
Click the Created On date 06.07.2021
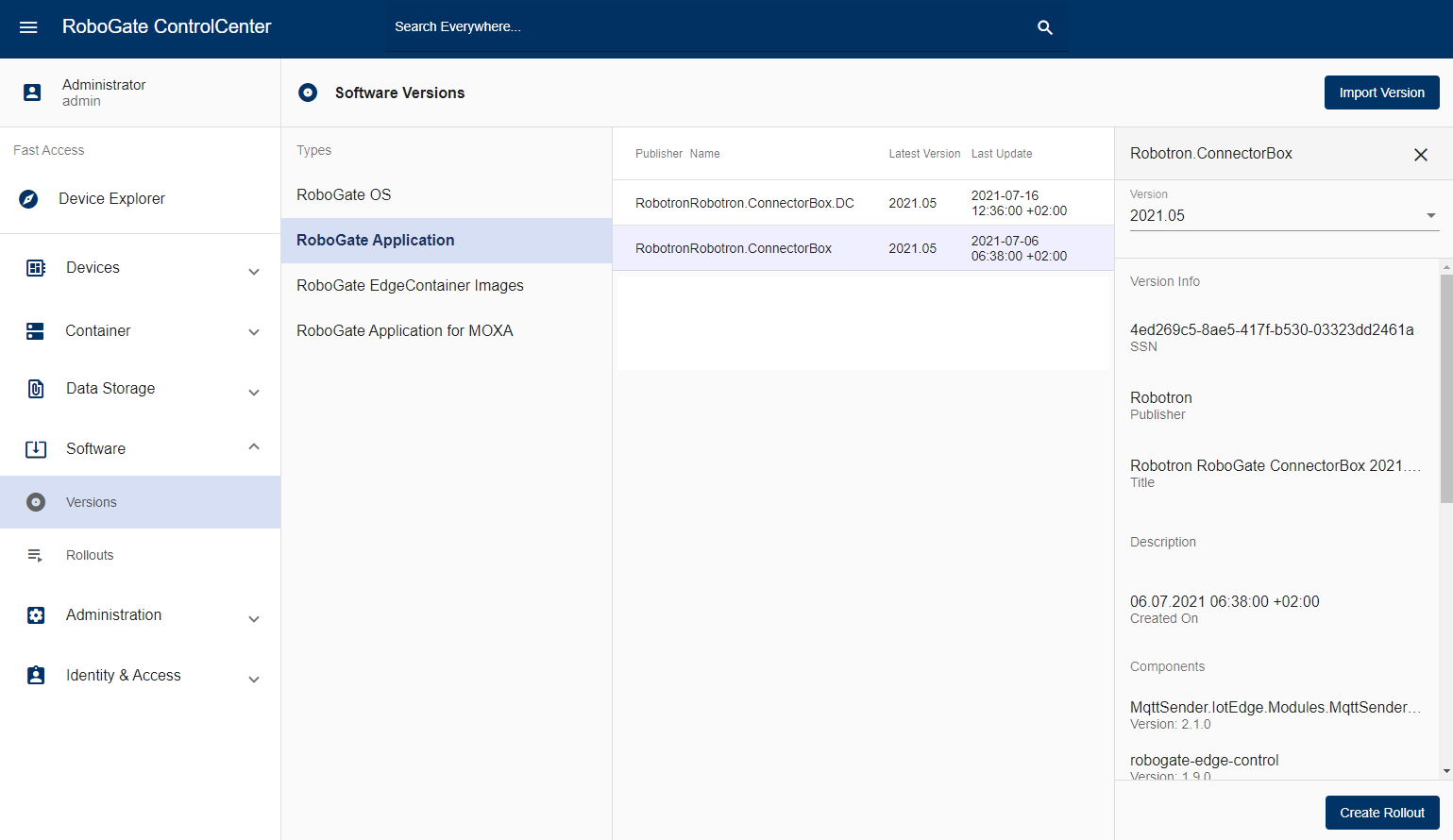tap(1225, 602)
